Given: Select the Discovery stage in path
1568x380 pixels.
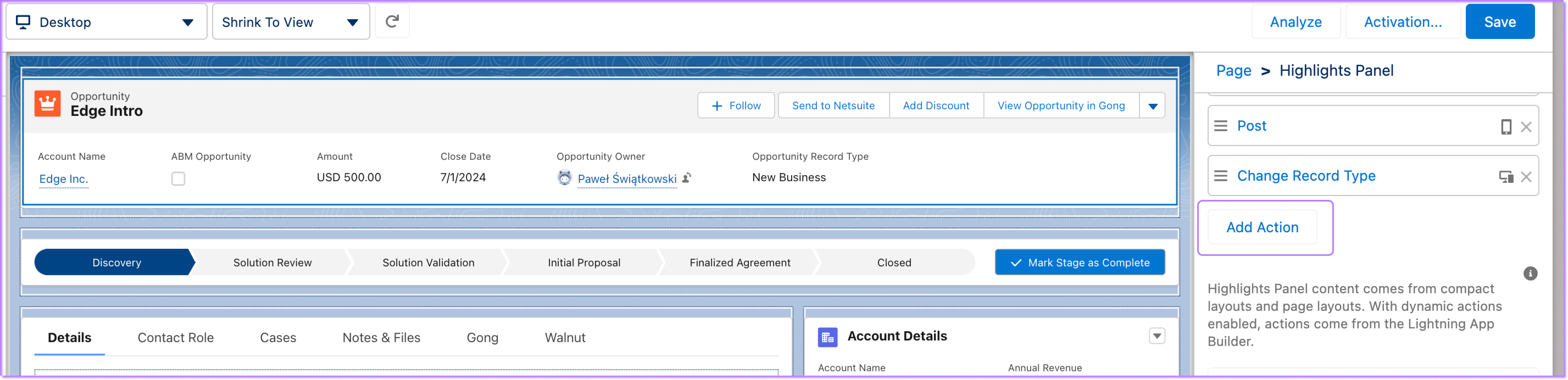Looking at the screenshot, I should [115, 263].
